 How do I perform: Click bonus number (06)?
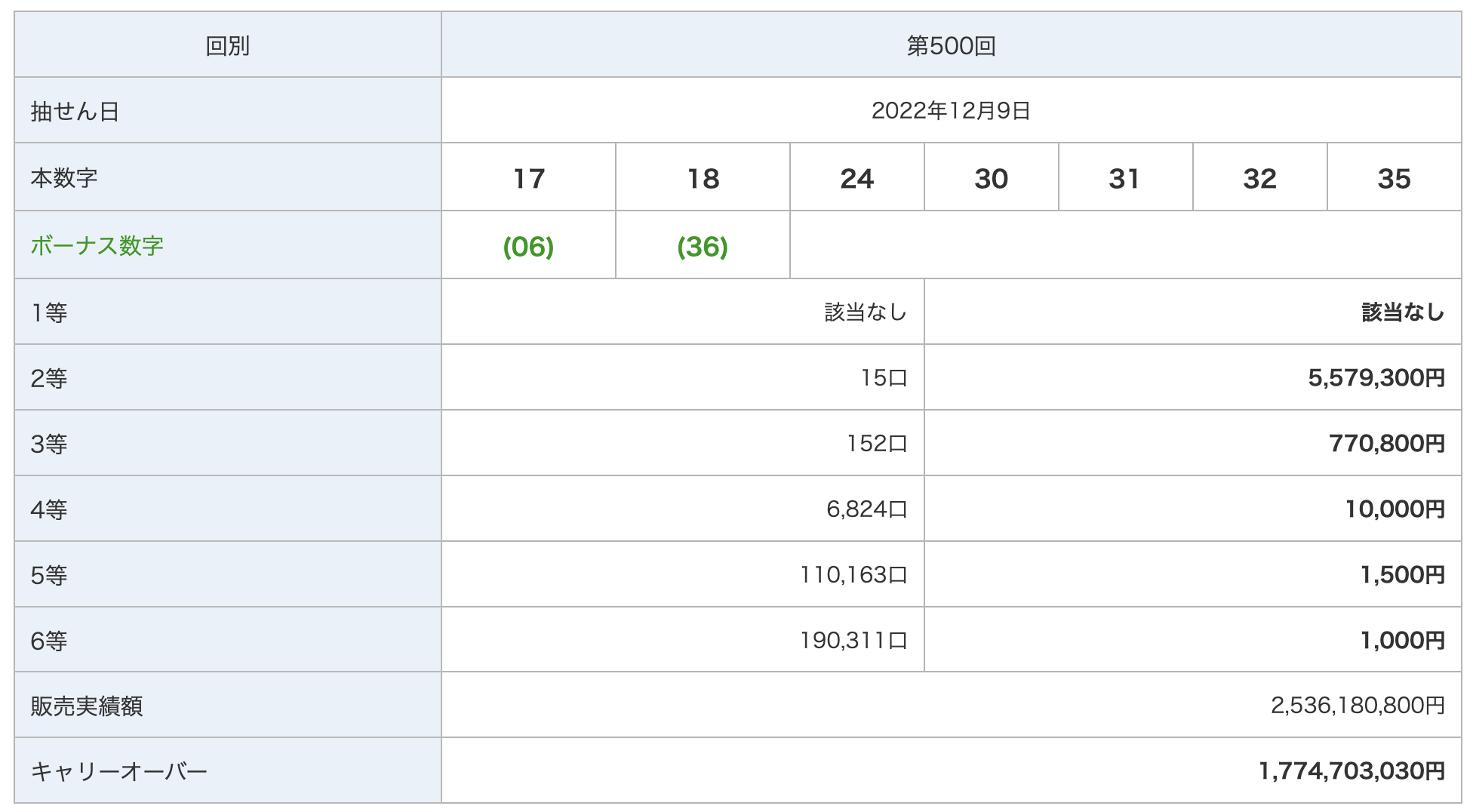point(528,245)
